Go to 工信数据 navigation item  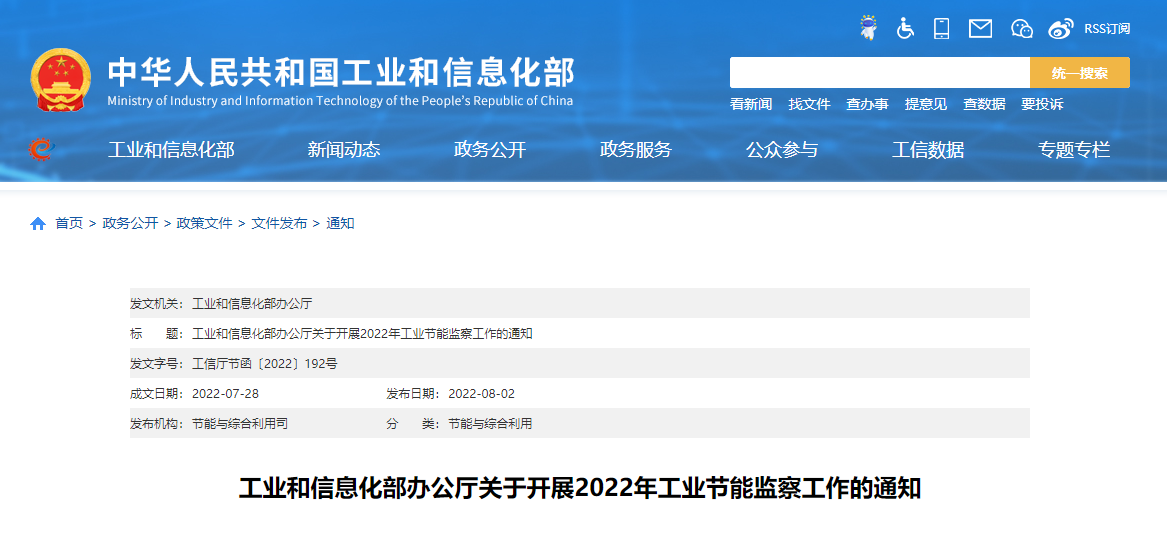pyautogui.click(x=928, y=150)
